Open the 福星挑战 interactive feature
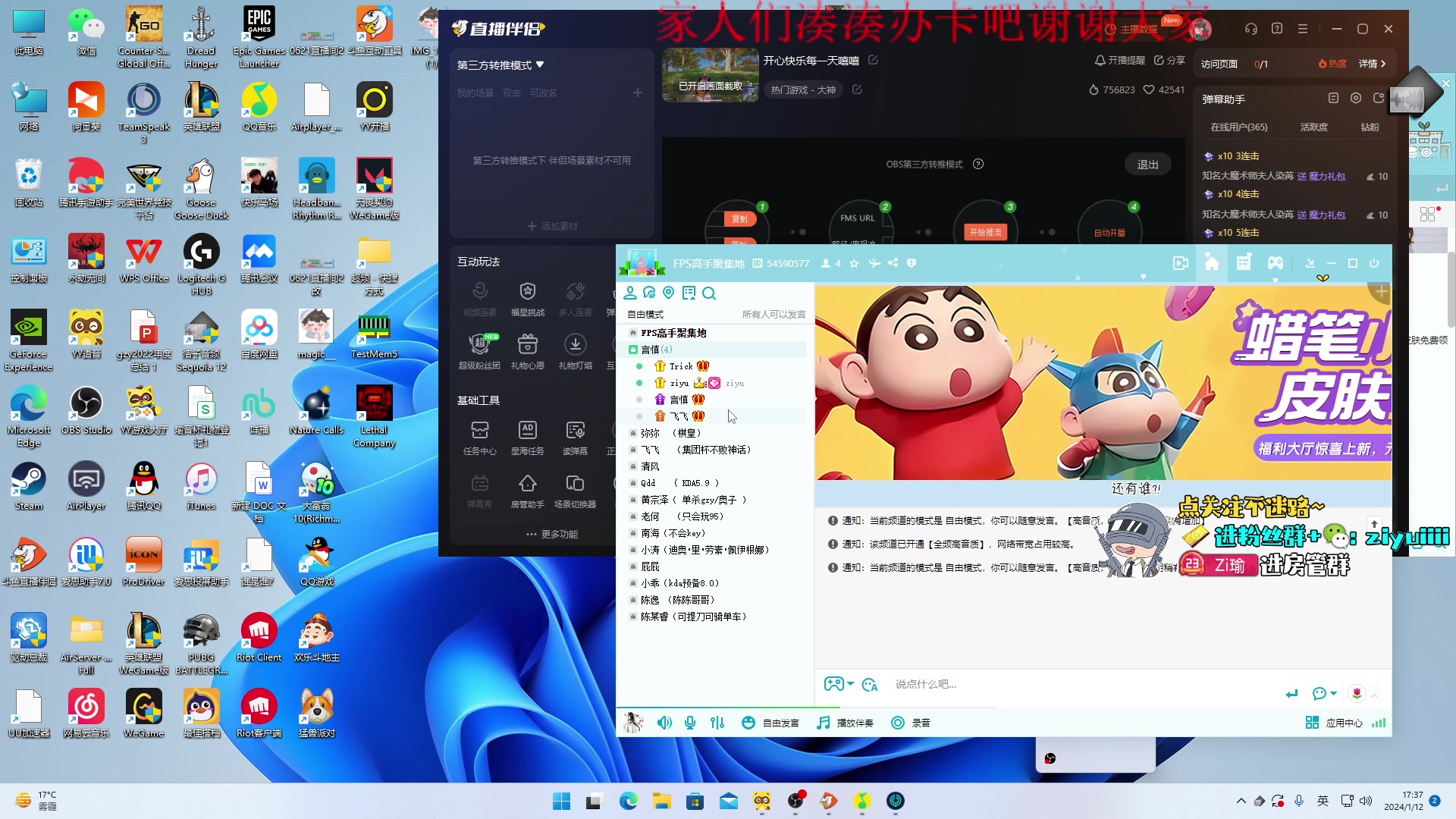The height and width of the screenshot is (819, 1456). coord(528,299)
